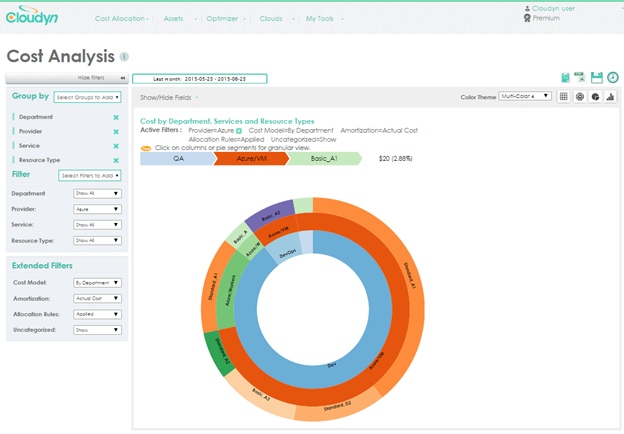Open the Allocation Rules dropdown
This screenshot has height=434, width=624.
click(x=98, y=314)
